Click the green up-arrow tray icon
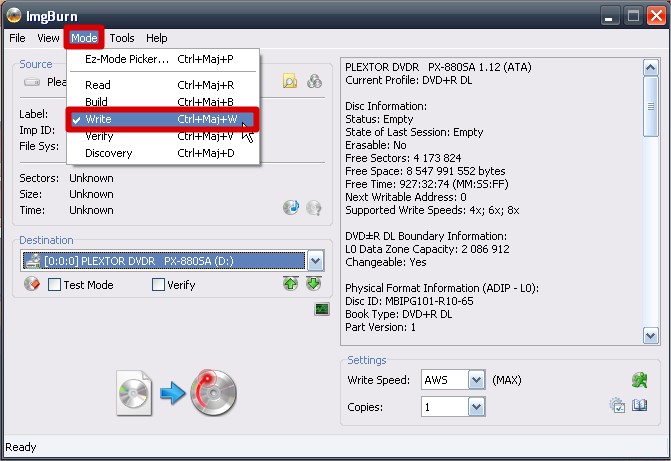The height and width of the screenshot is (461, 671). (291, 285)
